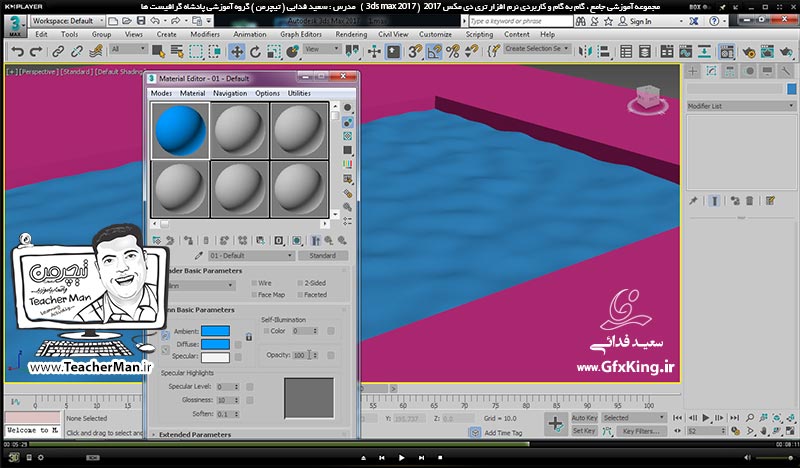Click Assign Material to Selection icon
Viewport: 800px width, 468px height.
(188, 240)
